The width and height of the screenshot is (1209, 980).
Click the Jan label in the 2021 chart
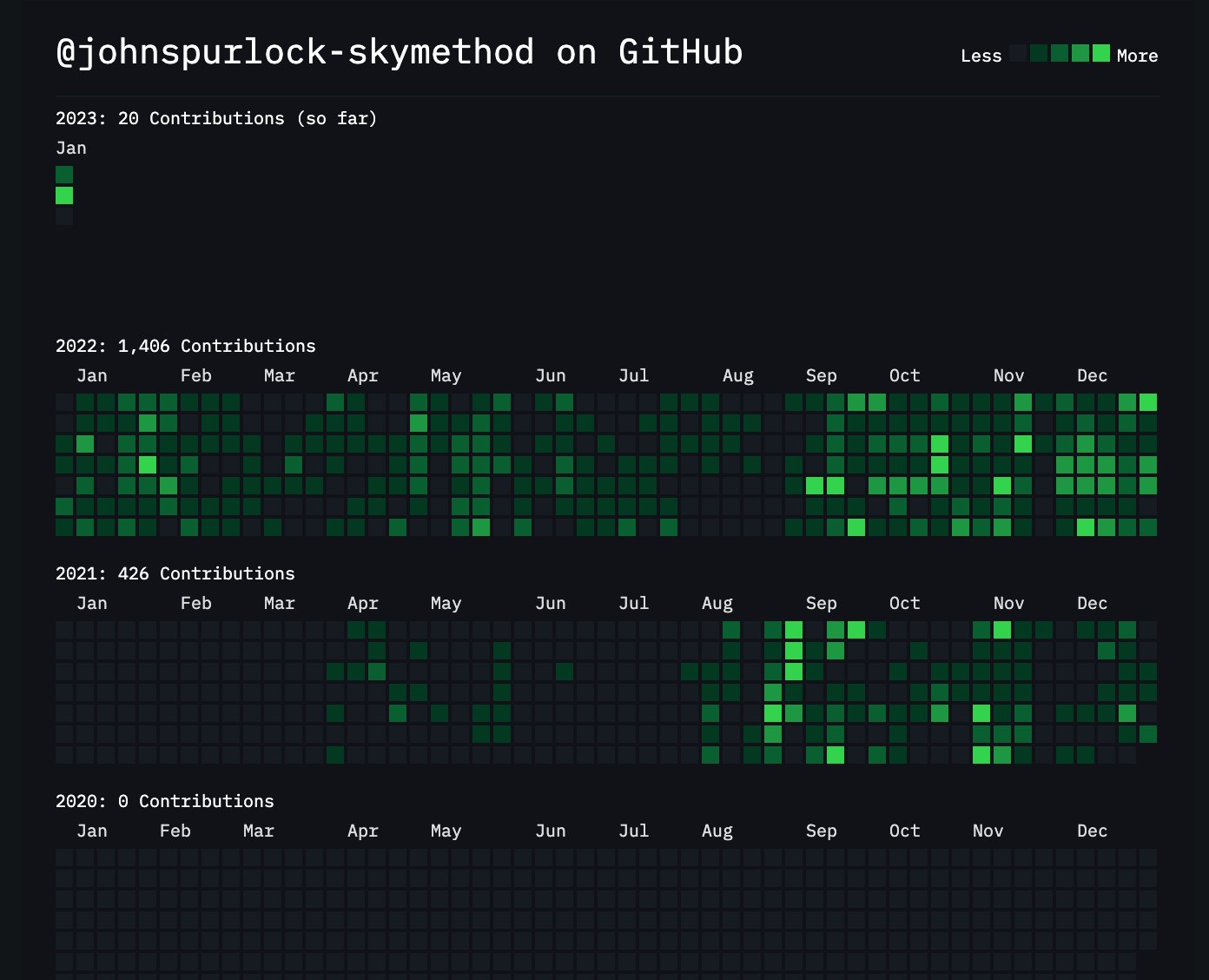(x=92, y=603)
